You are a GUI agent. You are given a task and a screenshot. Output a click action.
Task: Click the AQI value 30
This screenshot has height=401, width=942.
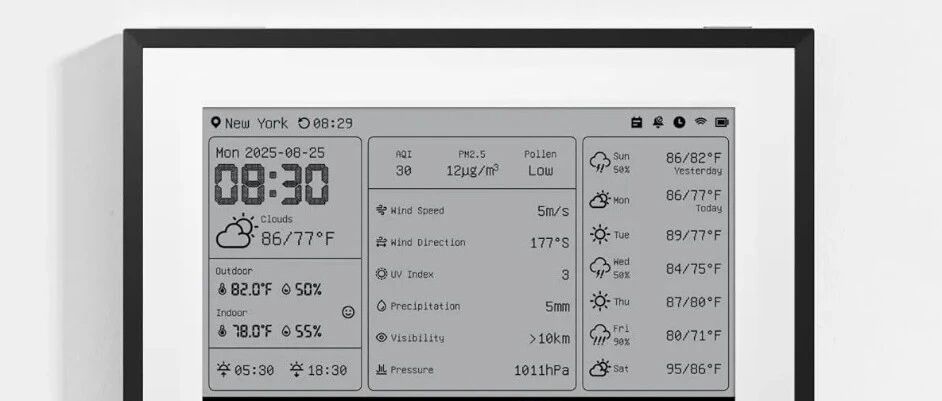(404, 171)
